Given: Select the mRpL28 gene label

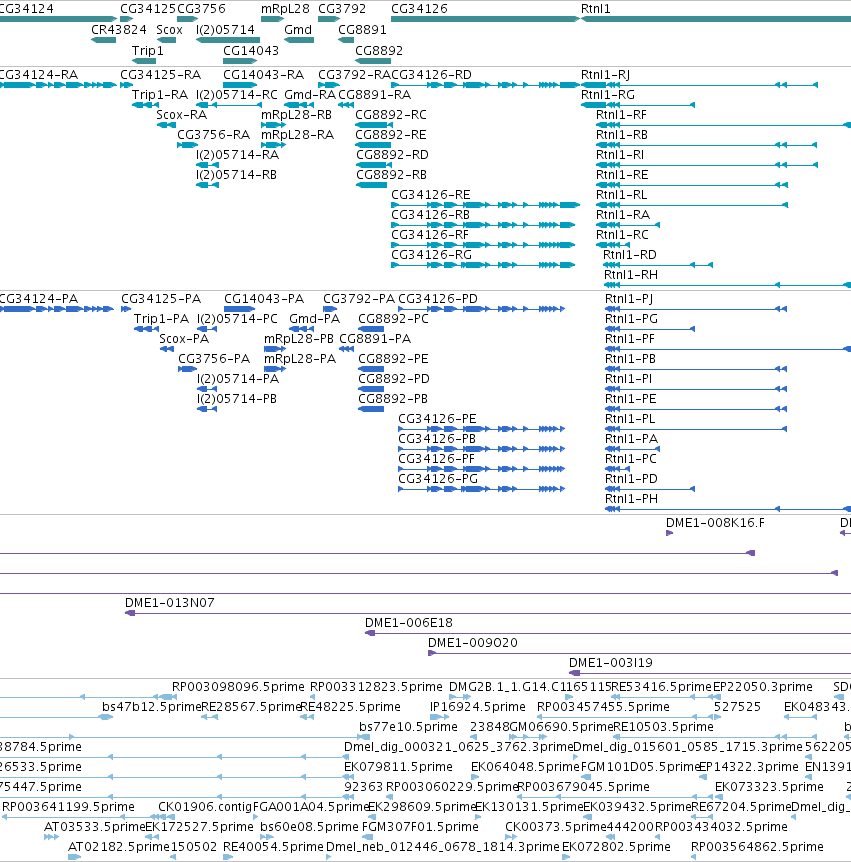Looking at the screenshot, I should pyautogui.click(x=285, y=9).
